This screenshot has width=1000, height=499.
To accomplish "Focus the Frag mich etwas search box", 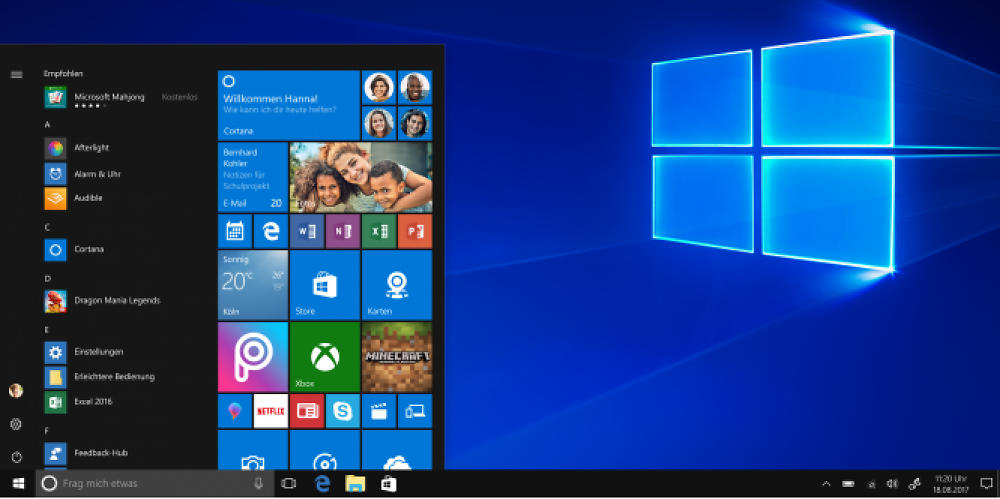I will [x=155, y=484].
